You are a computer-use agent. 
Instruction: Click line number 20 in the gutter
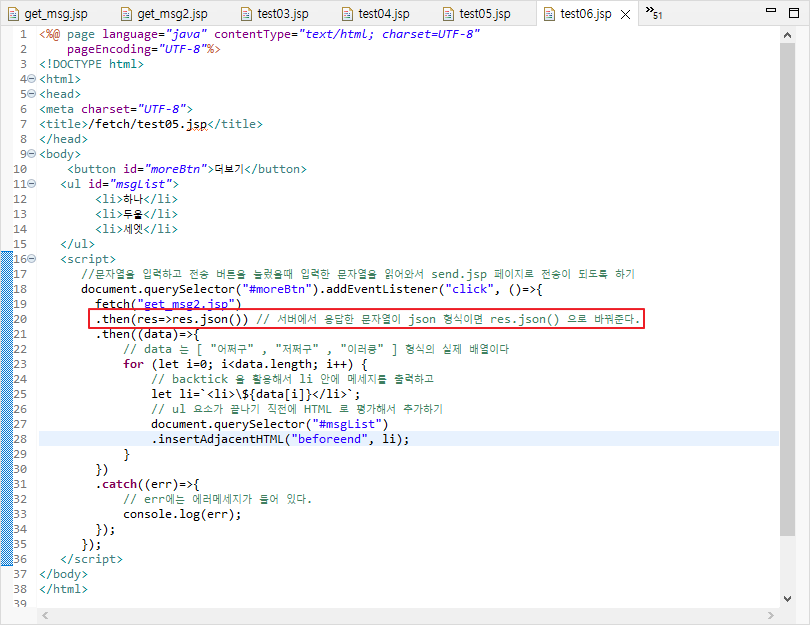click(20, 319)
